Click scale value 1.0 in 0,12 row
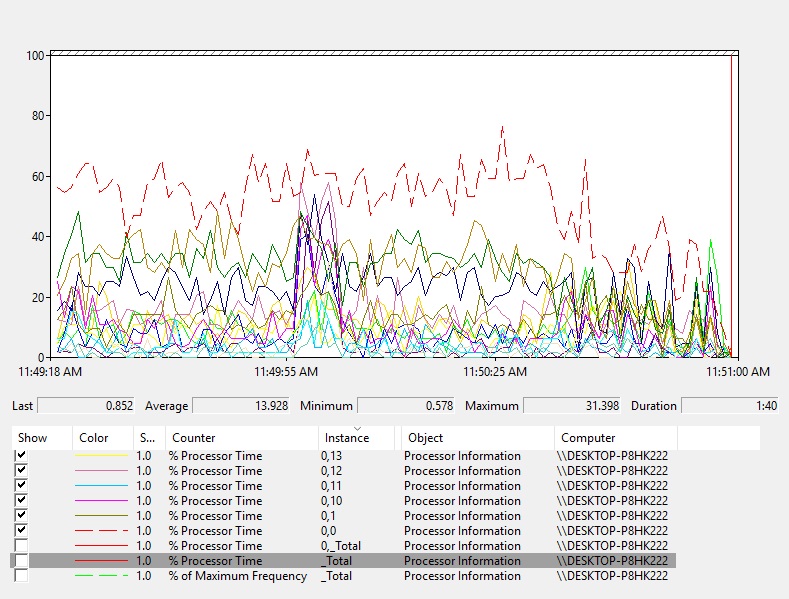Screen dimensions: 789x599 point(143,471)
